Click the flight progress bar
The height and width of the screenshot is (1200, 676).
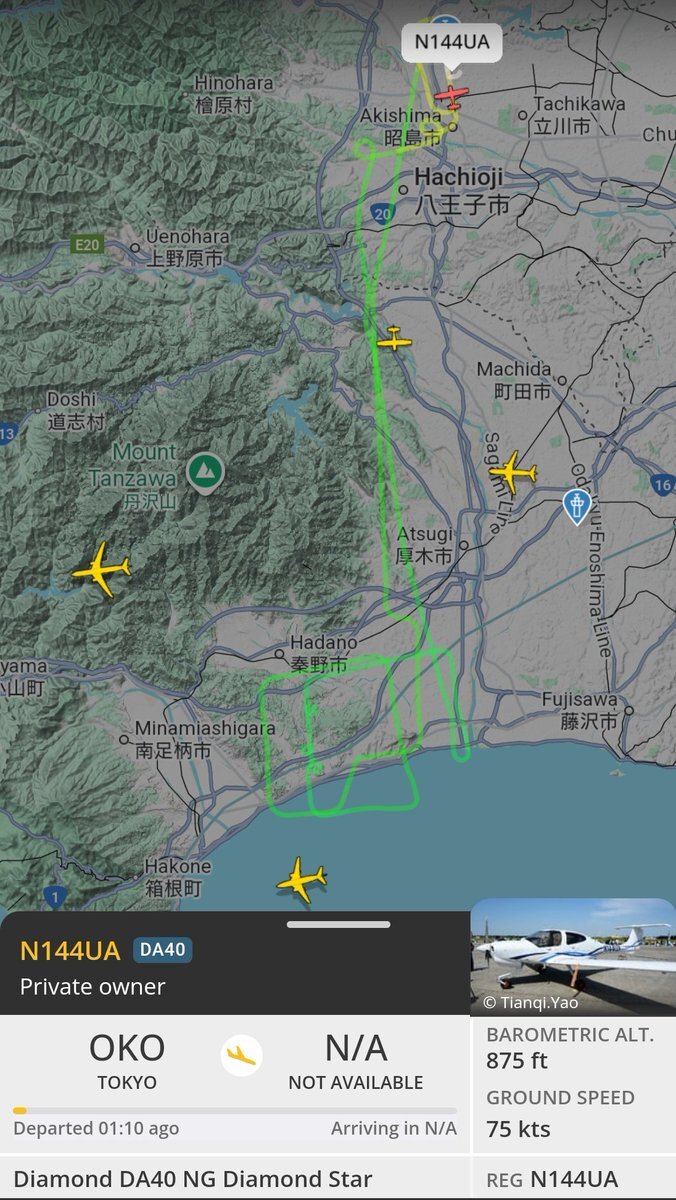pyautogui.click(x=235, y=1110)
